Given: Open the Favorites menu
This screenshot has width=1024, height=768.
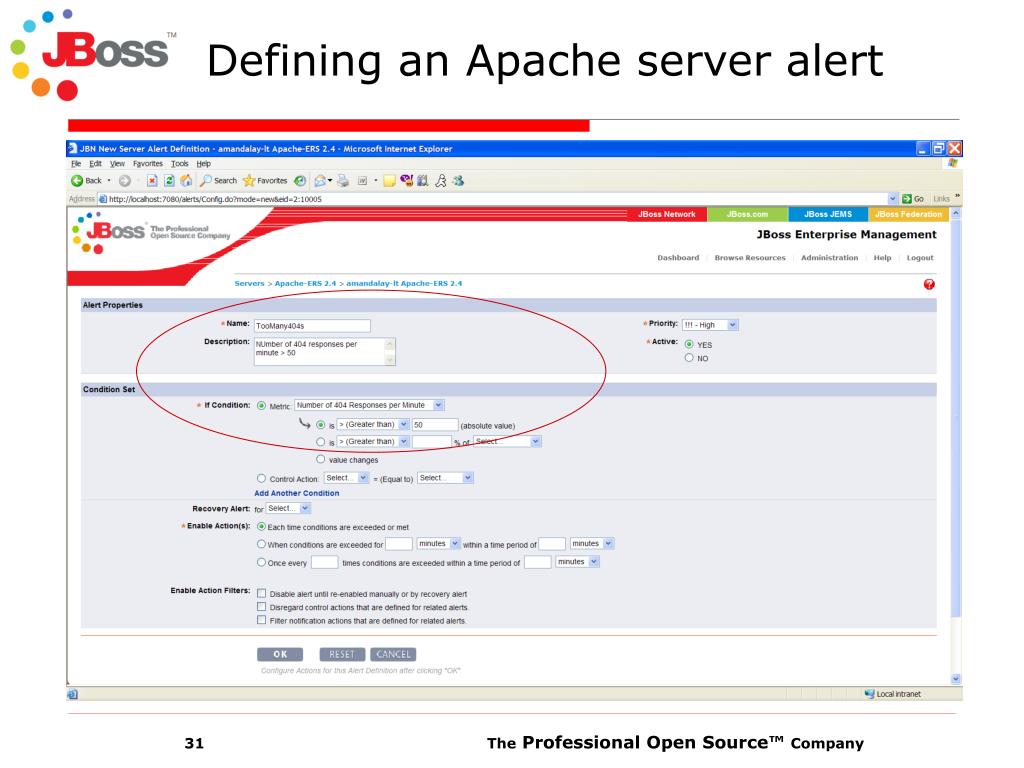Looking at the screenshot, I should point(148,164).
